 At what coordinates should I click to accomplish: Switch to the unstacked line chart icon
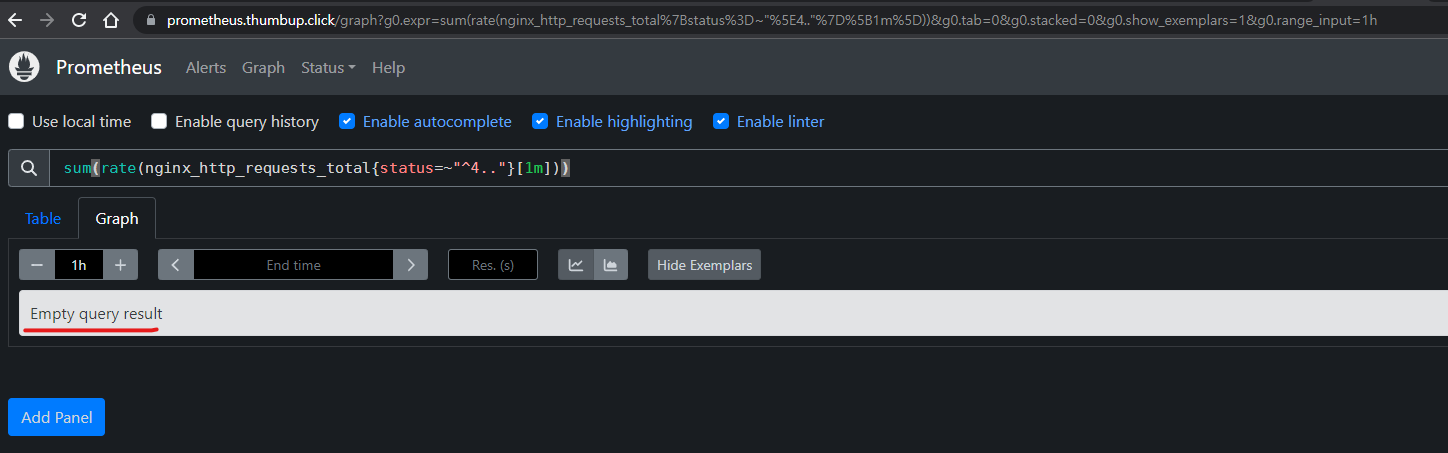(x=576, y=265)
